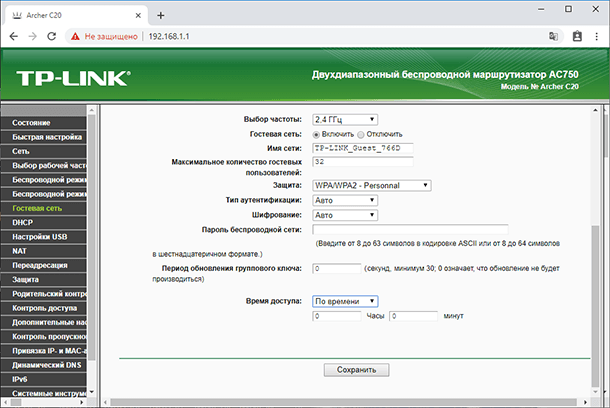Image resolution: width=610 pixels, height=408 pixels.
Task: Open DHCP menu item
Action: 44,222
